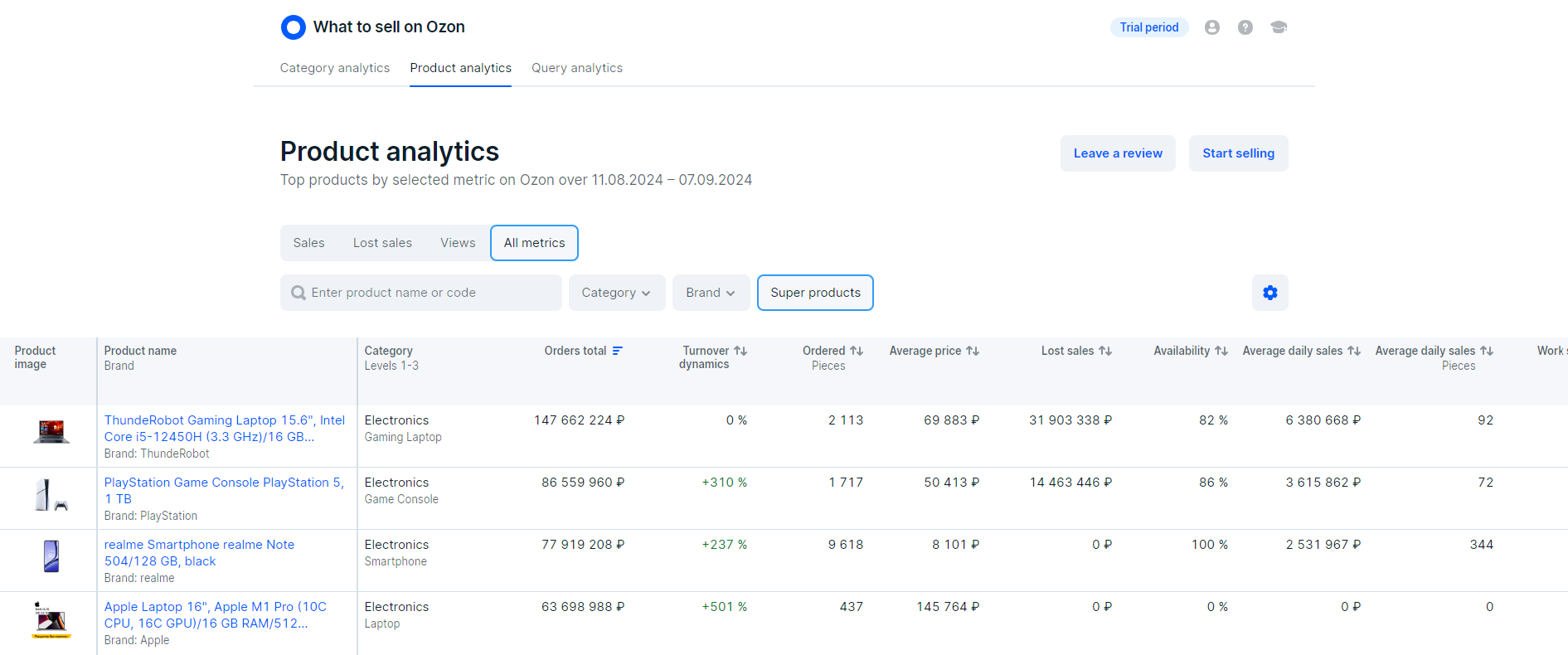This screenshot has width=1568, height=655.
Task: Sort by Average price arrows
Action: (x=973, y=351)
